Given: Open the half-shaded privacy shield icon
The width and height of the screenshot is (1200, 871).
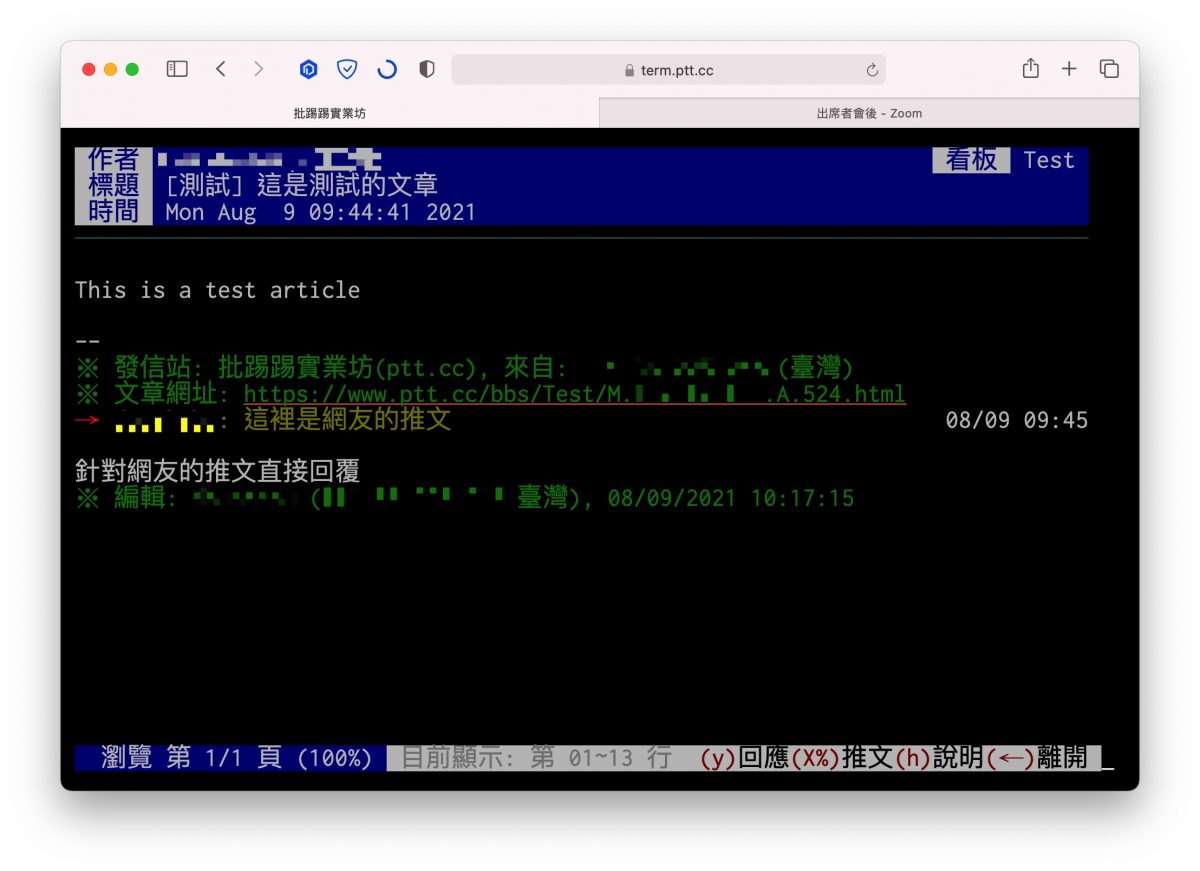Looking at the screenshot, I should pos(427,69).
